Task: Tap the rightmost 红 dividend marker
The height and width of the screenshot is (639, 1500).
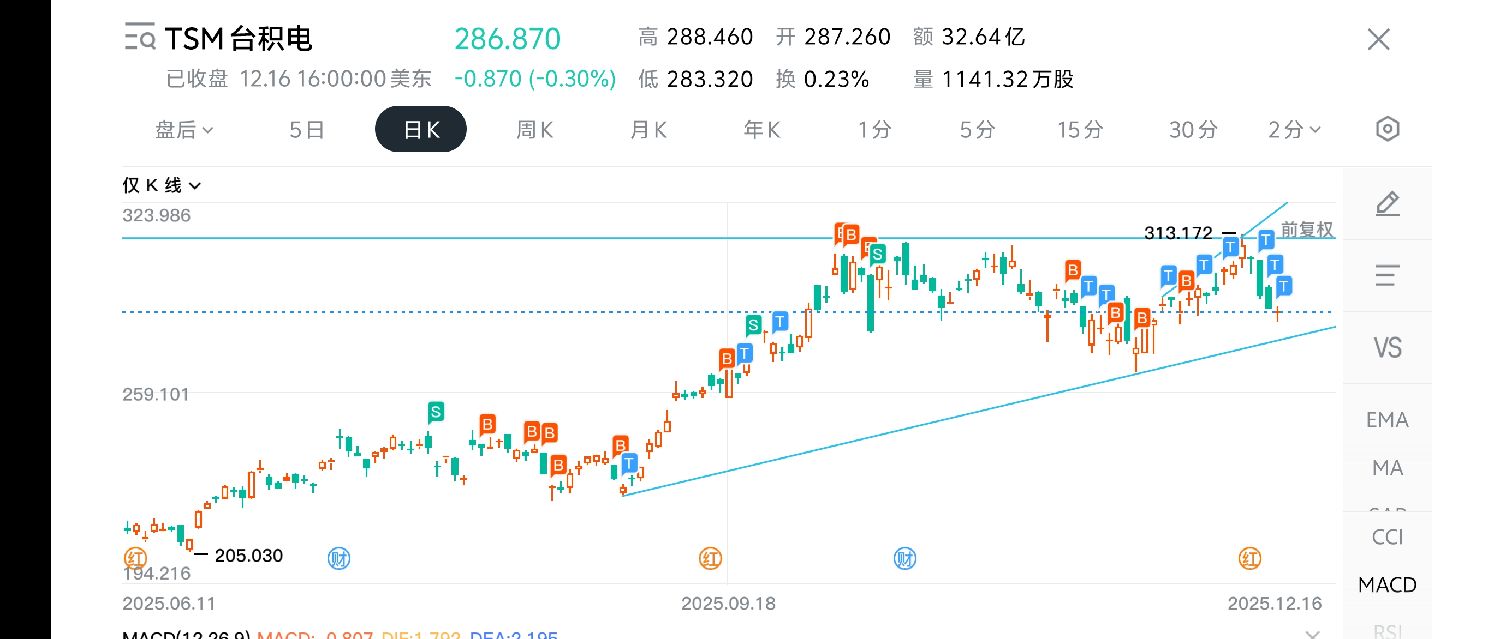Action: [1250, 558]
